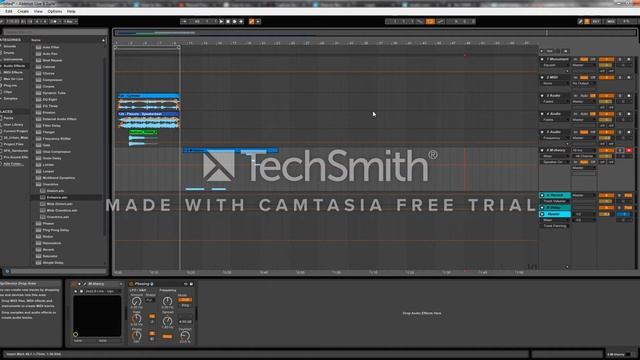Click the 1 Monument track title
This screenshot has height=360, width=640.
point(558,59)
